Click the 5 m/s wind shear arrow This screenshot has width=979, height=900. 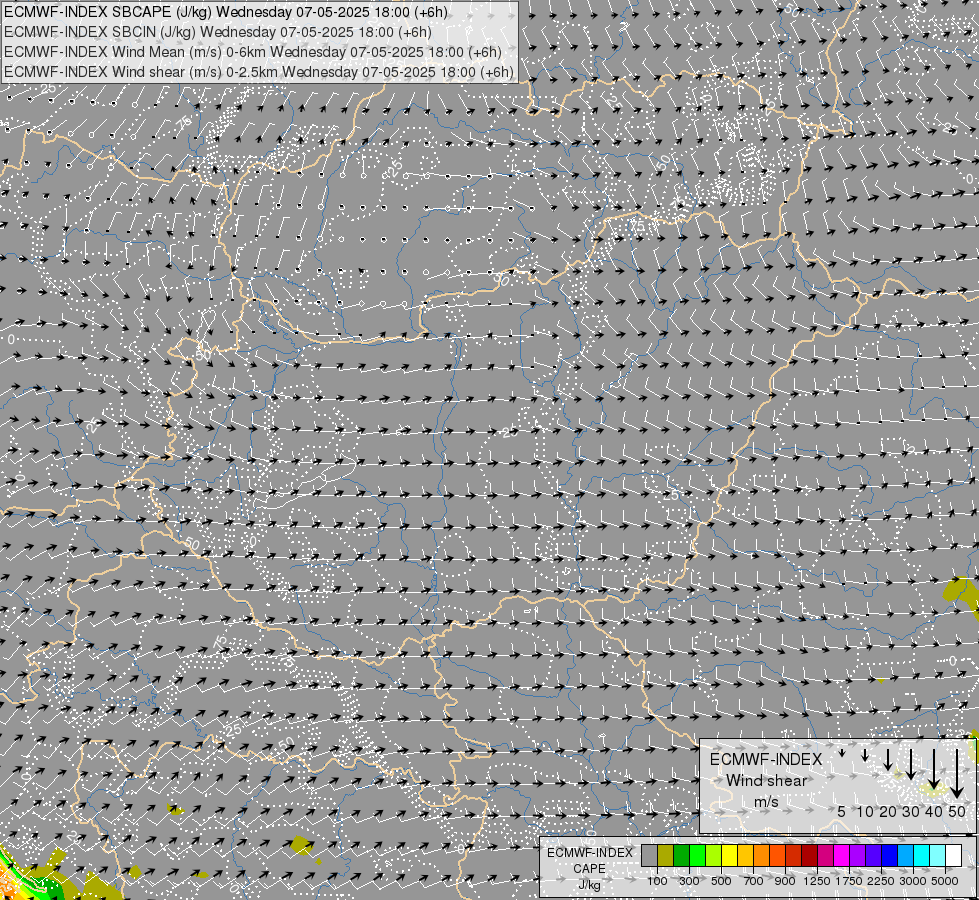[842, 753]
